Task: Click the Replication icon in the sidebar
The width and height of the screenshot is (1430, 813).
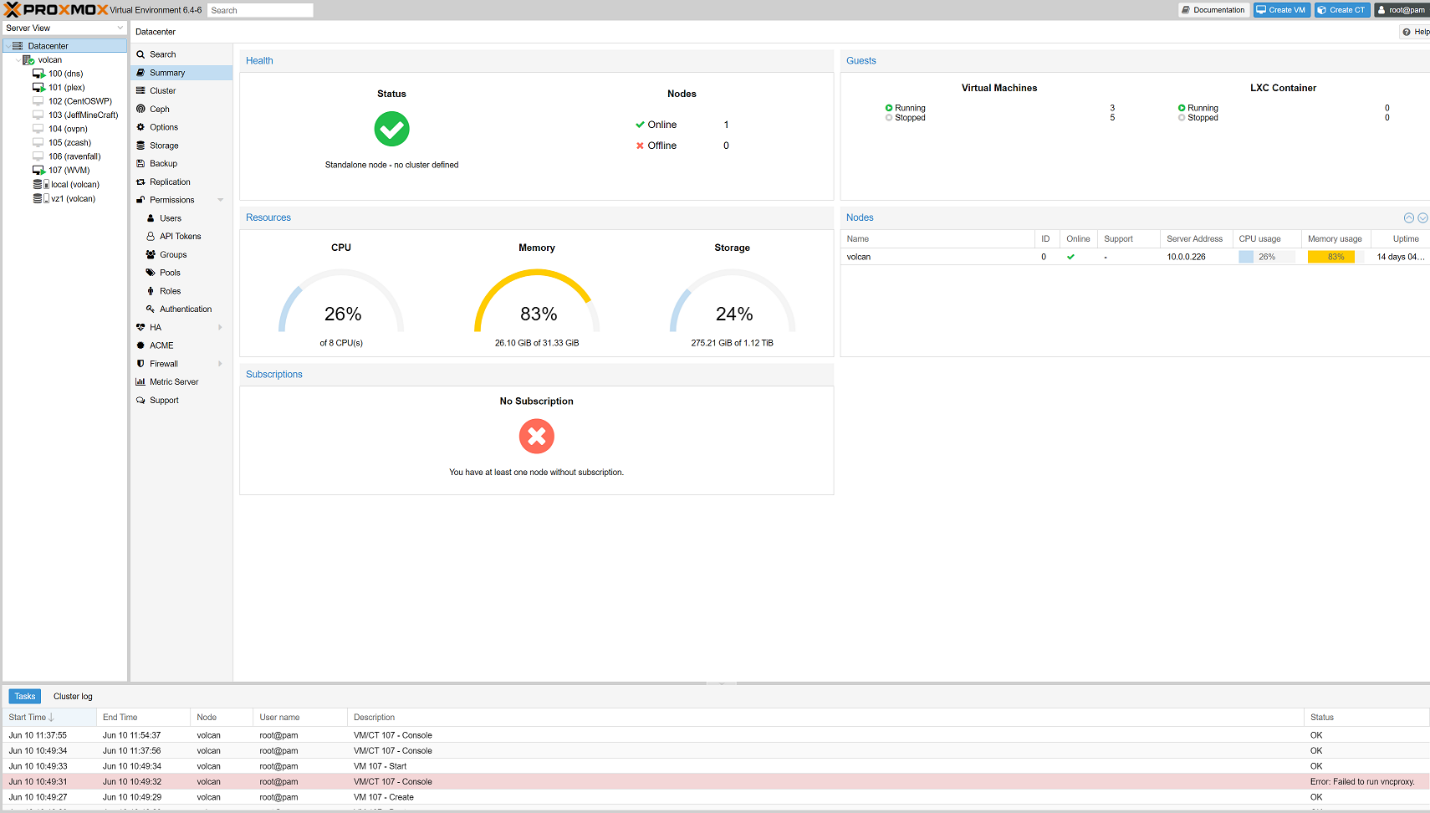Action: click(x=141, y=182)
